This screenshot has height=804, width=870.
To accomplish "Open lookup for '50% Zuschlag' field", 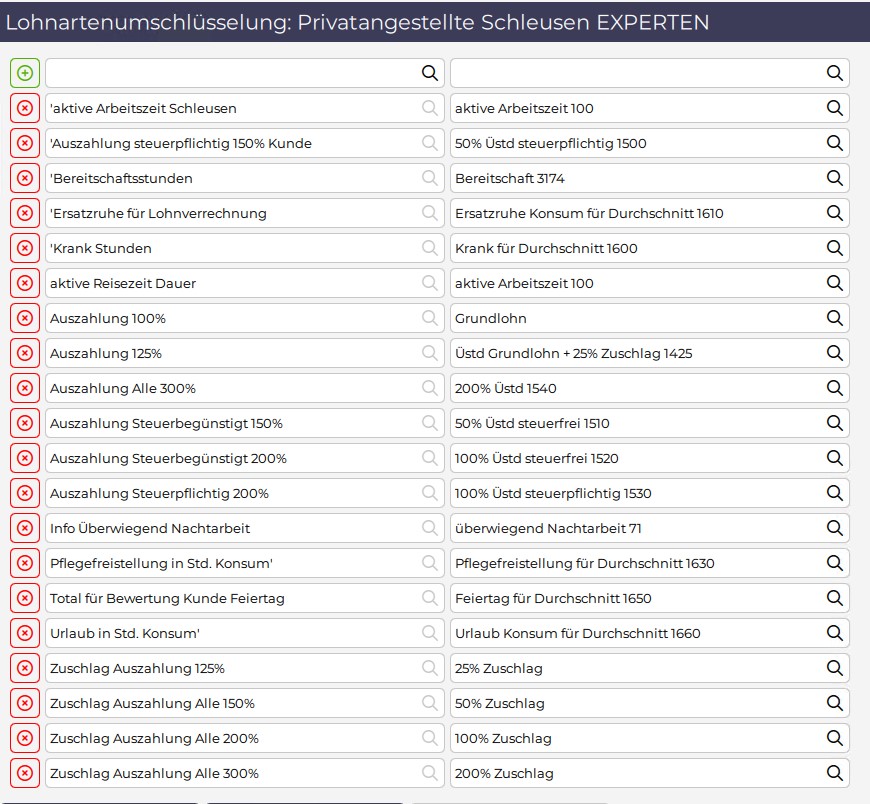I will tap(834, 702).
